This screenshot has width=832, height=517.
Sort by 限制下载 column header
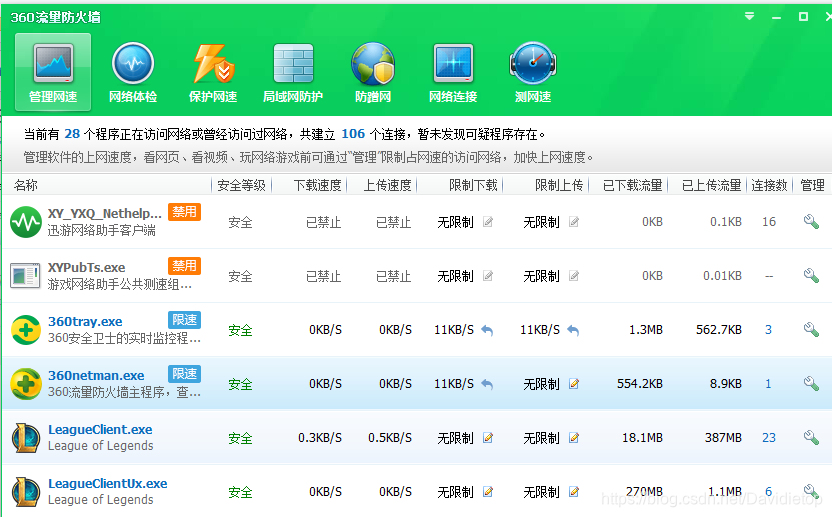(x=473, y=185)
